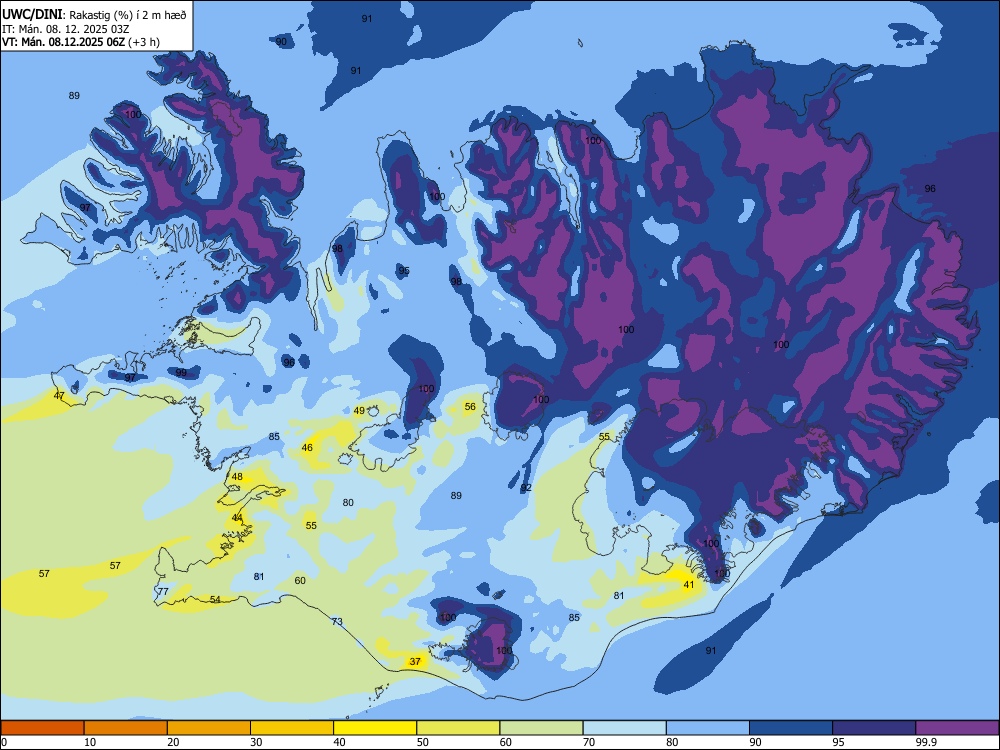1000x750 pixels.
Task: Select the 20–30 legend color block
Action: pos(209,728)
